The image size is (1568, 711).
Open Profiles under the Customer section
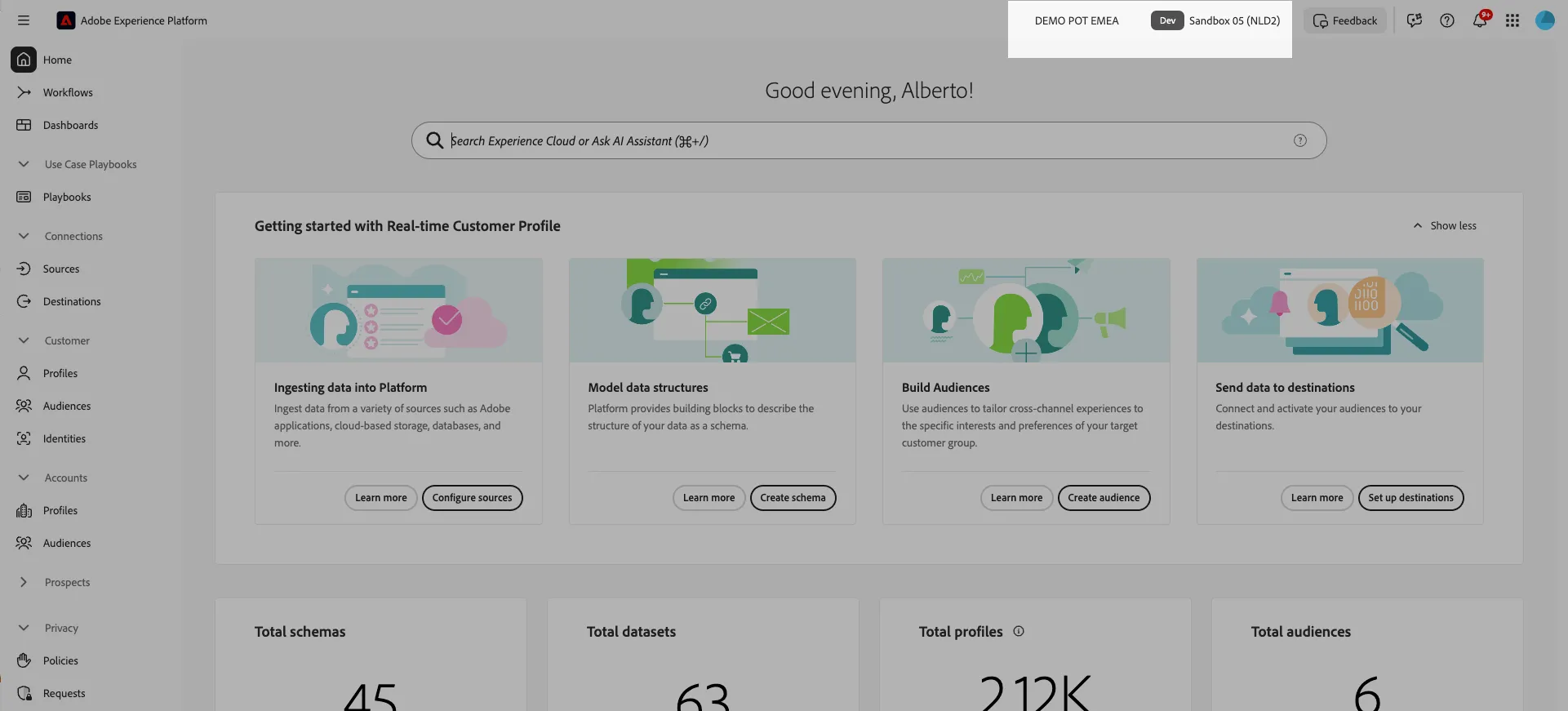click(x=60, y=373)
